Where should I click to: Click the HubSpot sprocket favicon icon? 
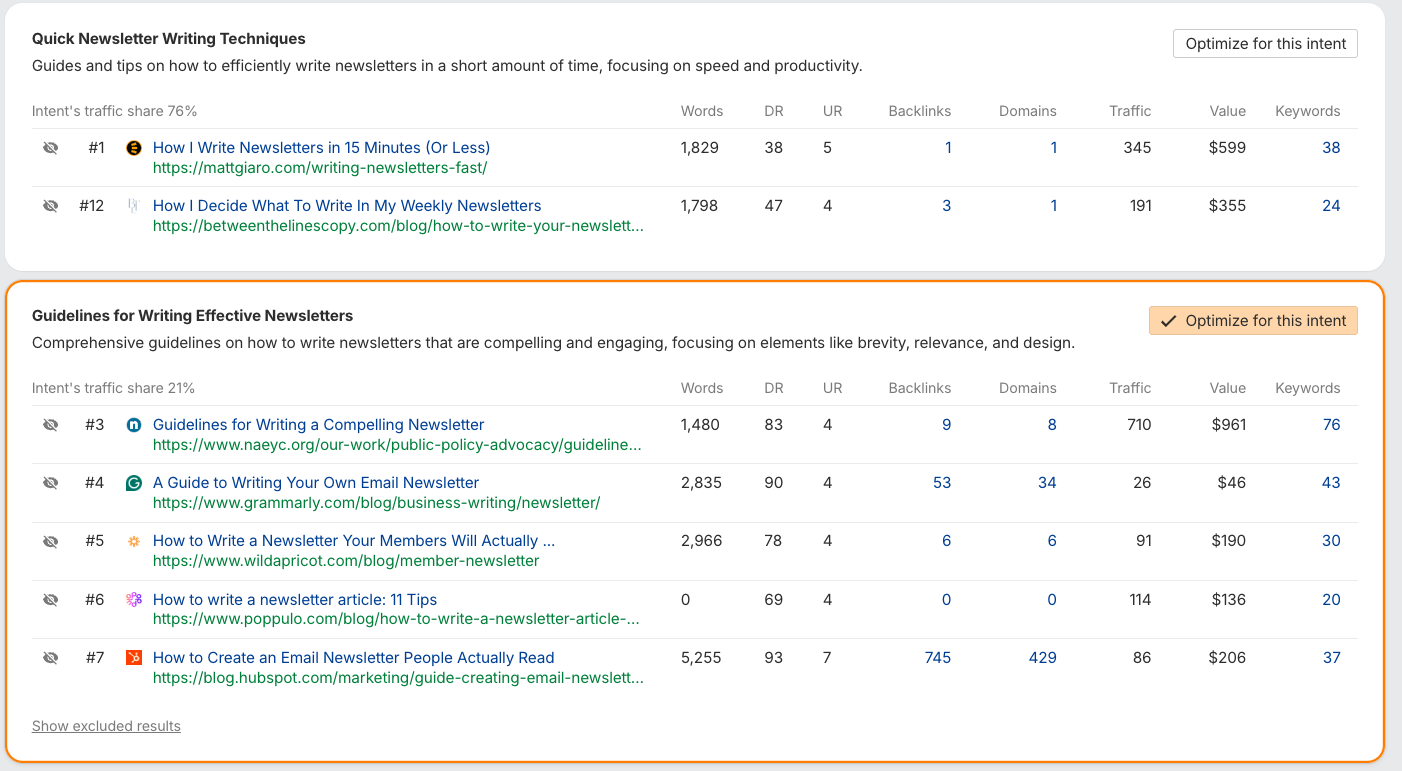pyautogui.click(x=134, y=657)
